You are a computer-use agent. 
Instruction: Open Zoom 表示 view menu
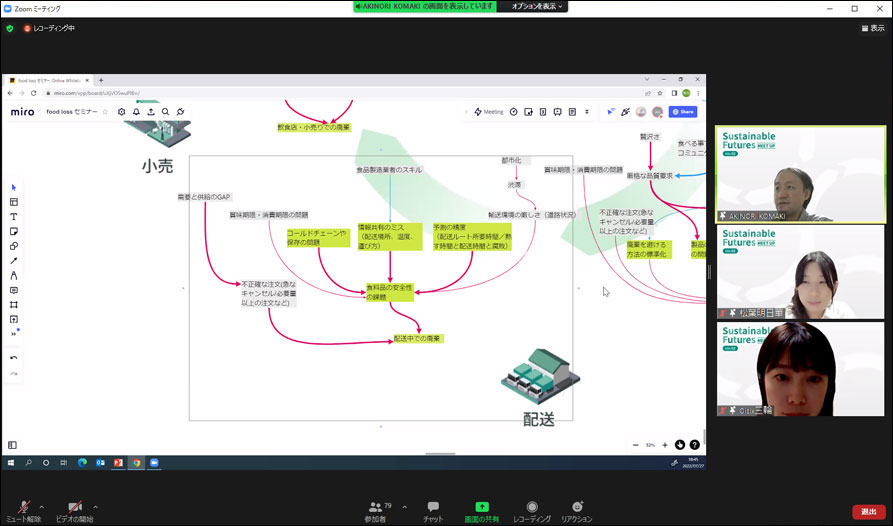(873, 28)
